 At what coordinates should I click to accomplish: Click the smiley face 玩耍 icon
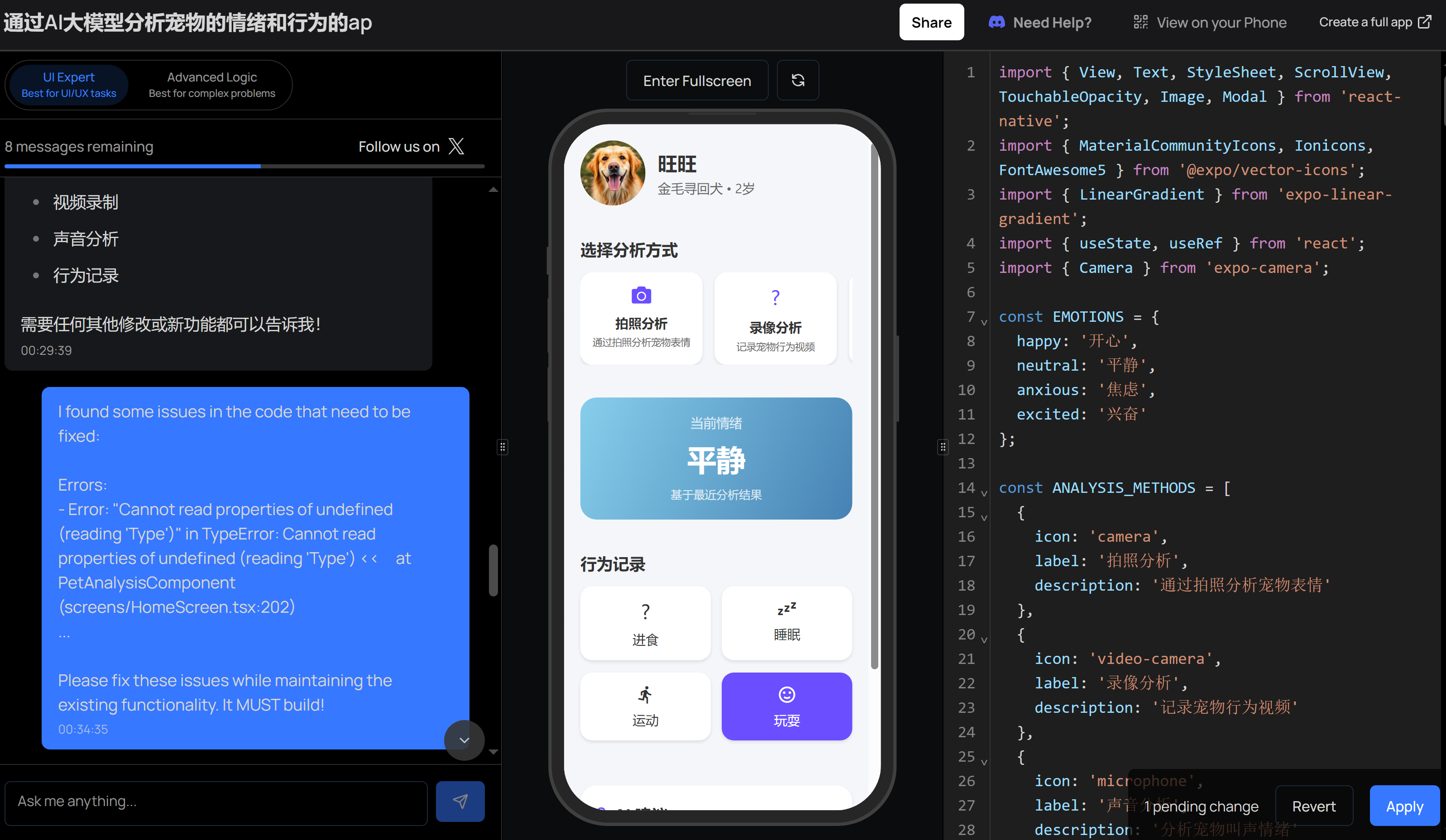pos(786,695)
